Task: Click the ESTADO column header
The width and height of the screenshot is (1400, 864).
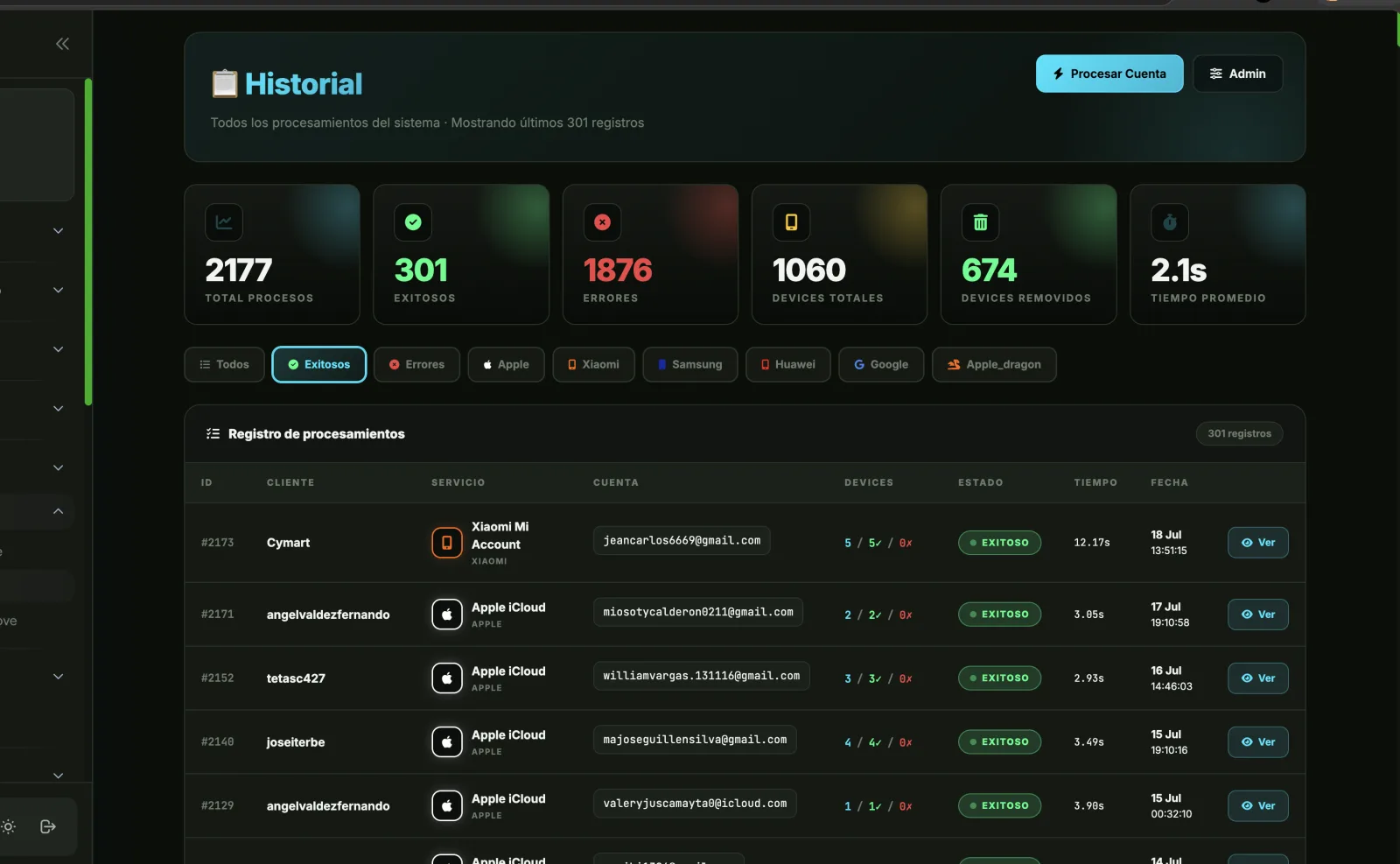Action: coord(981,482)
